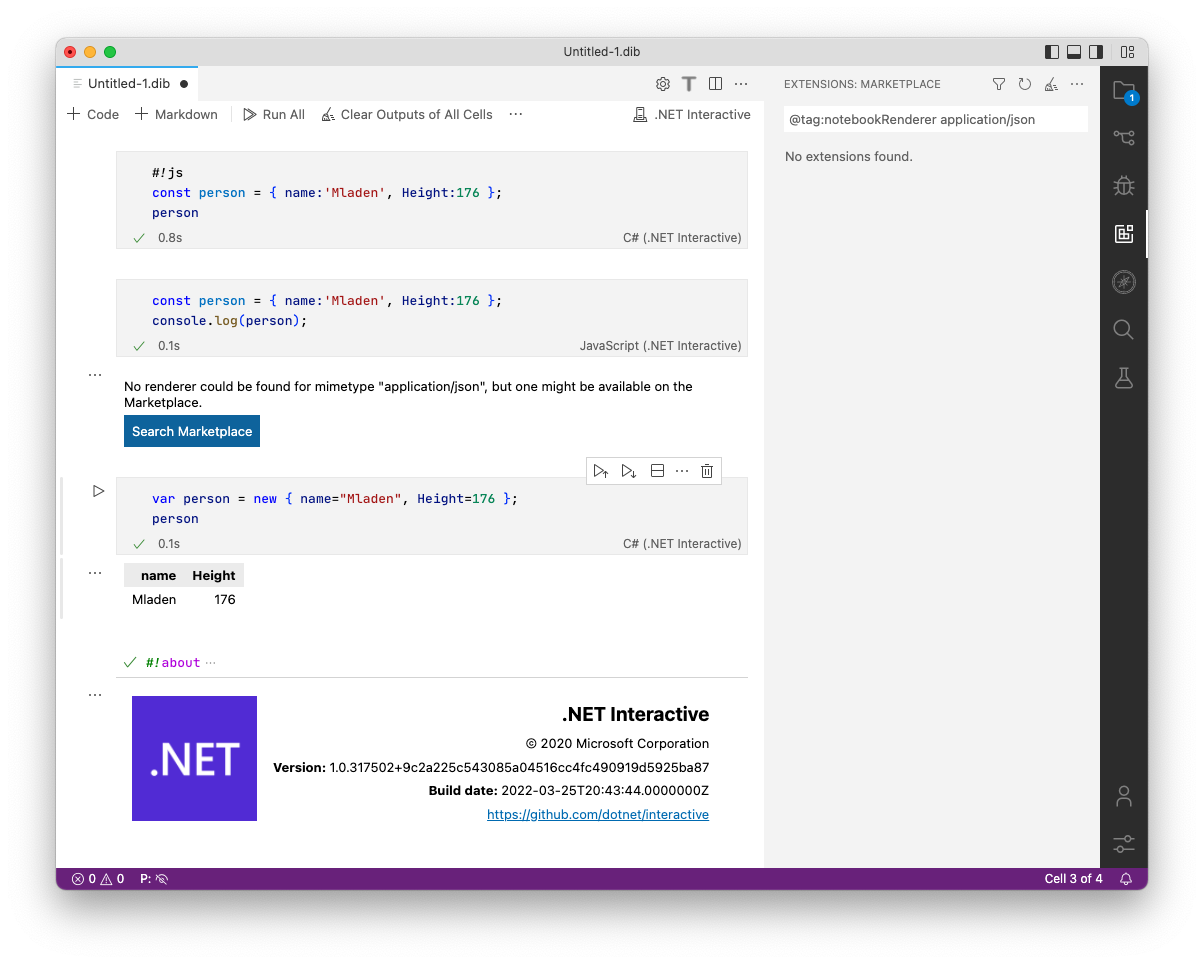Open the Source Control panel
The height and width of the screenshot is (964, 1204).
(1124, 138)
